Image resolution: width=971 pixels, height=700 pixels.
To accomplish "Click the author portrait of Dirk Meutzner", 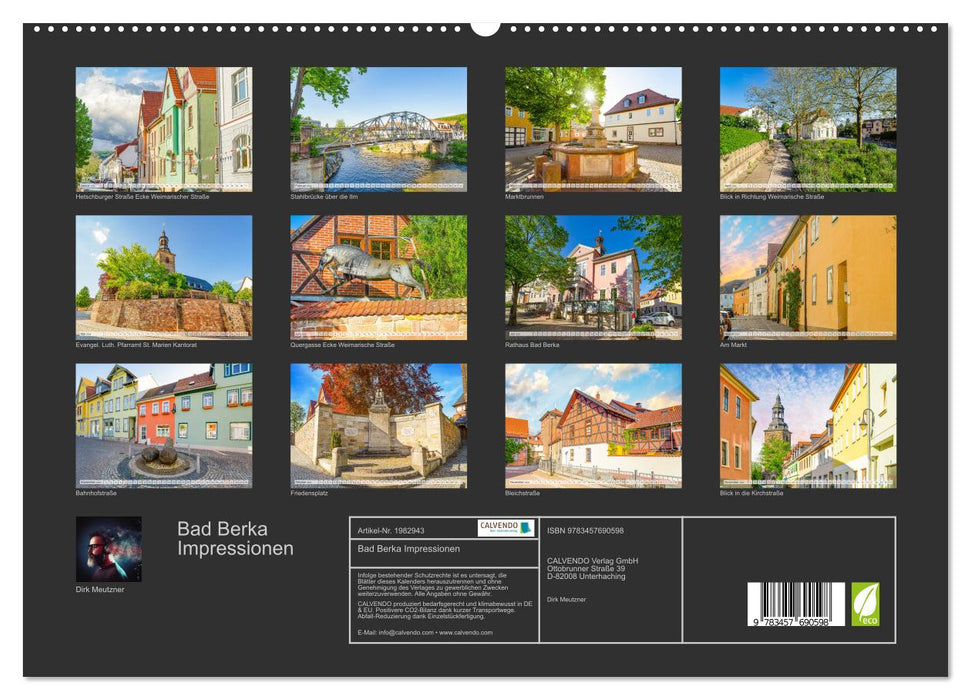I will [108, 548].
